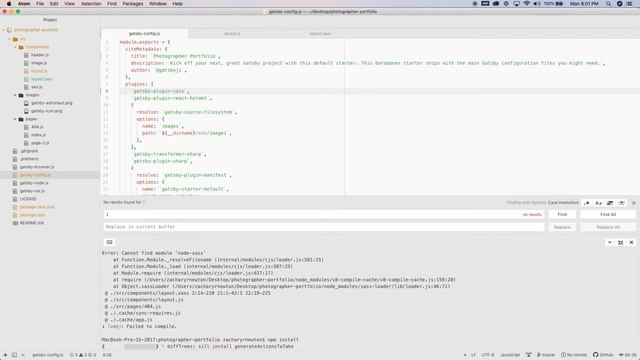Viewport: 640px width, 360px height.
Task: Click the new terminal plus icon in status bar
Action: click(5, 355)
